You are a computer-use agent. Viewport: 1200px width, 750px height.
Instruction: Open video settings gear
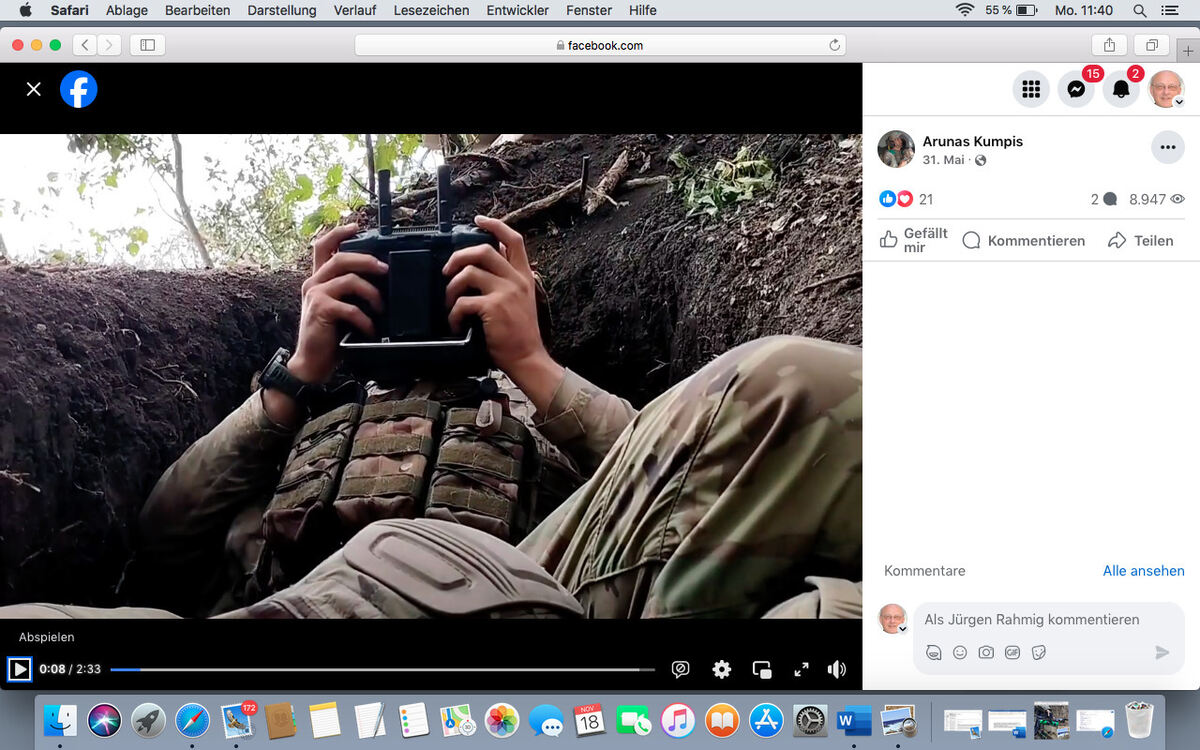click(x=721, y=669)
